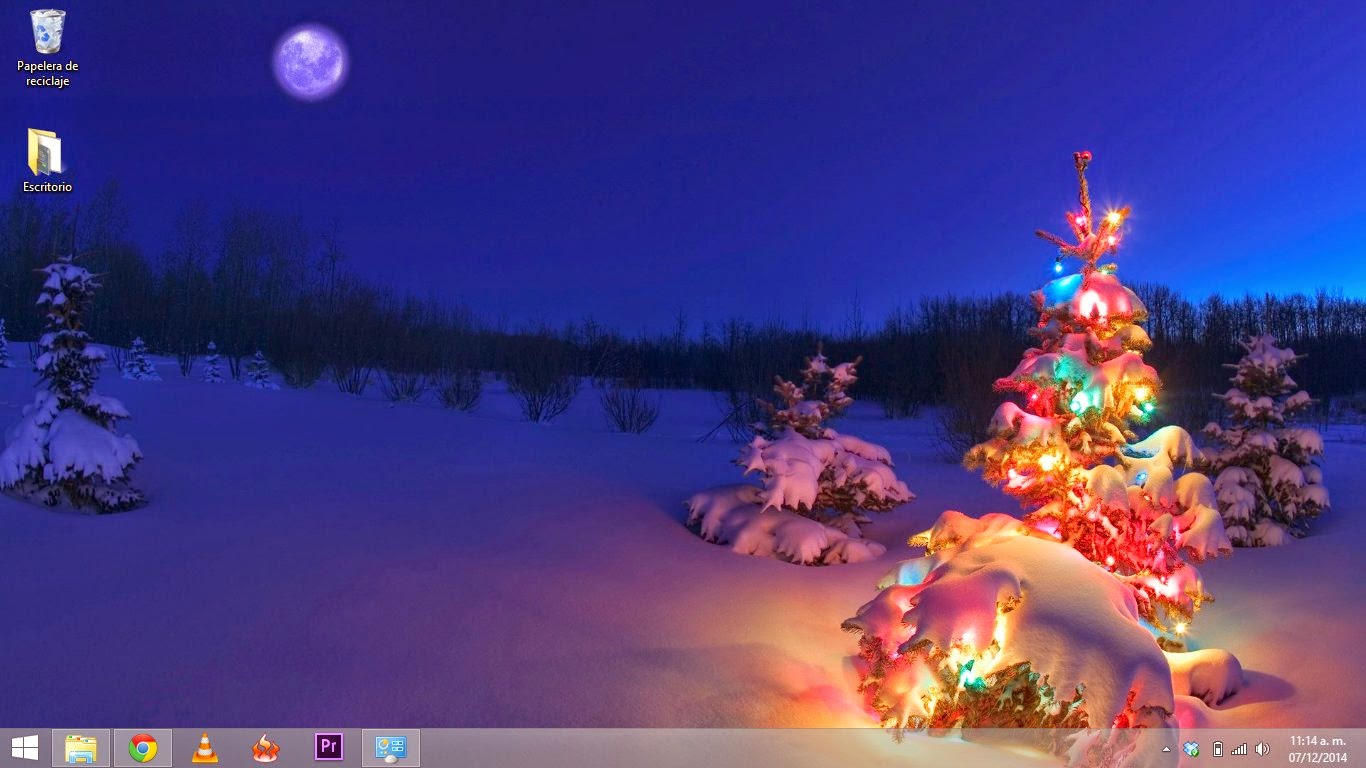Open the rightmost pinned taskbar application
Image resolution: width=1366 pixels, height=768 pixels.
coord(391,747)
